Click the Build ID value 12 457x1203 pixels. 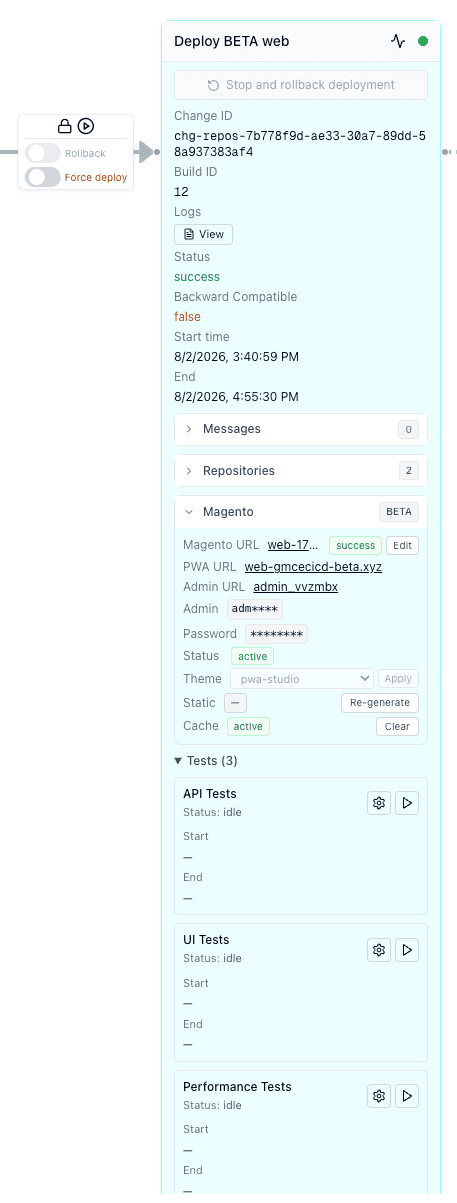click(181, 192)
